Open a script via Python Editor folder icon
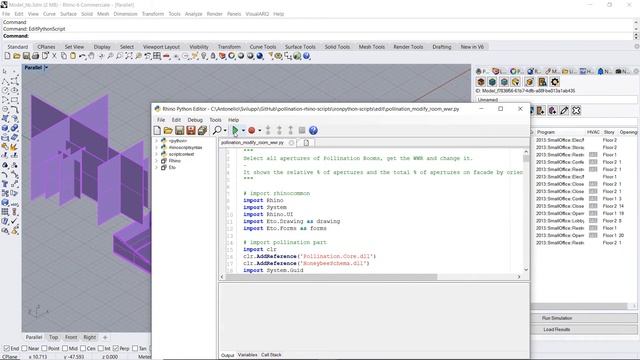Screen dimensions: 640x360 click(168, 130)
